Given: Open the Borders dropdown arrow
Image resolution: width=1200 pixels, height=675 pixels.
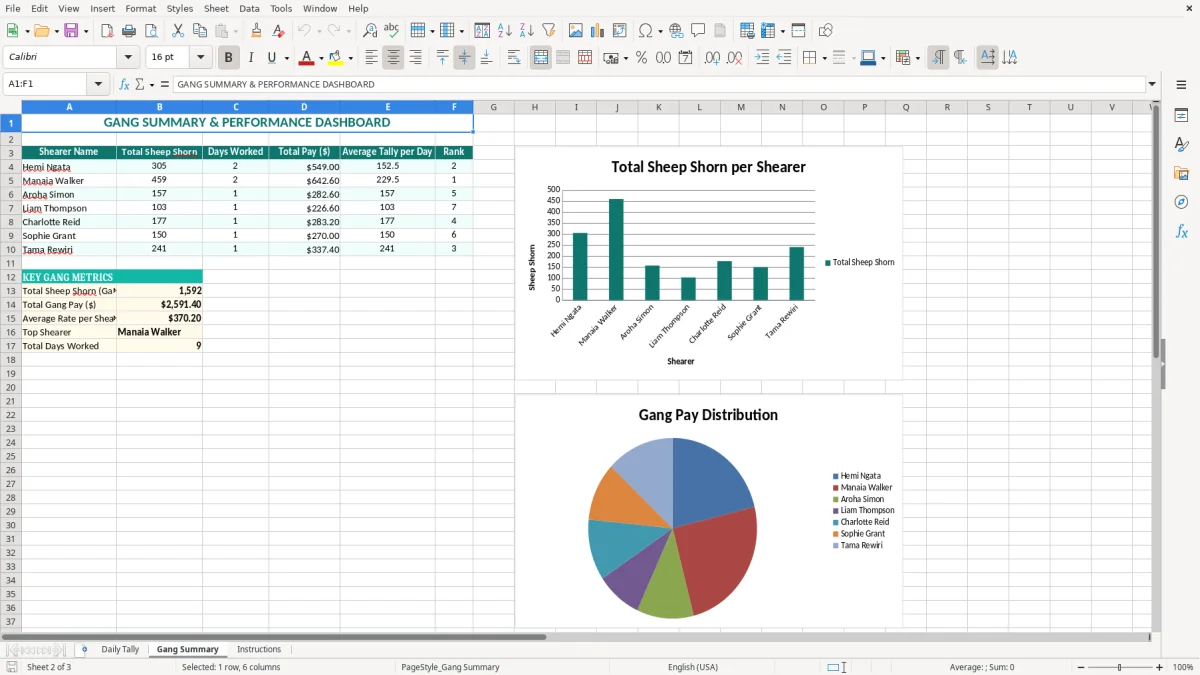Looking at the screenshot, I should pos(824,58).
